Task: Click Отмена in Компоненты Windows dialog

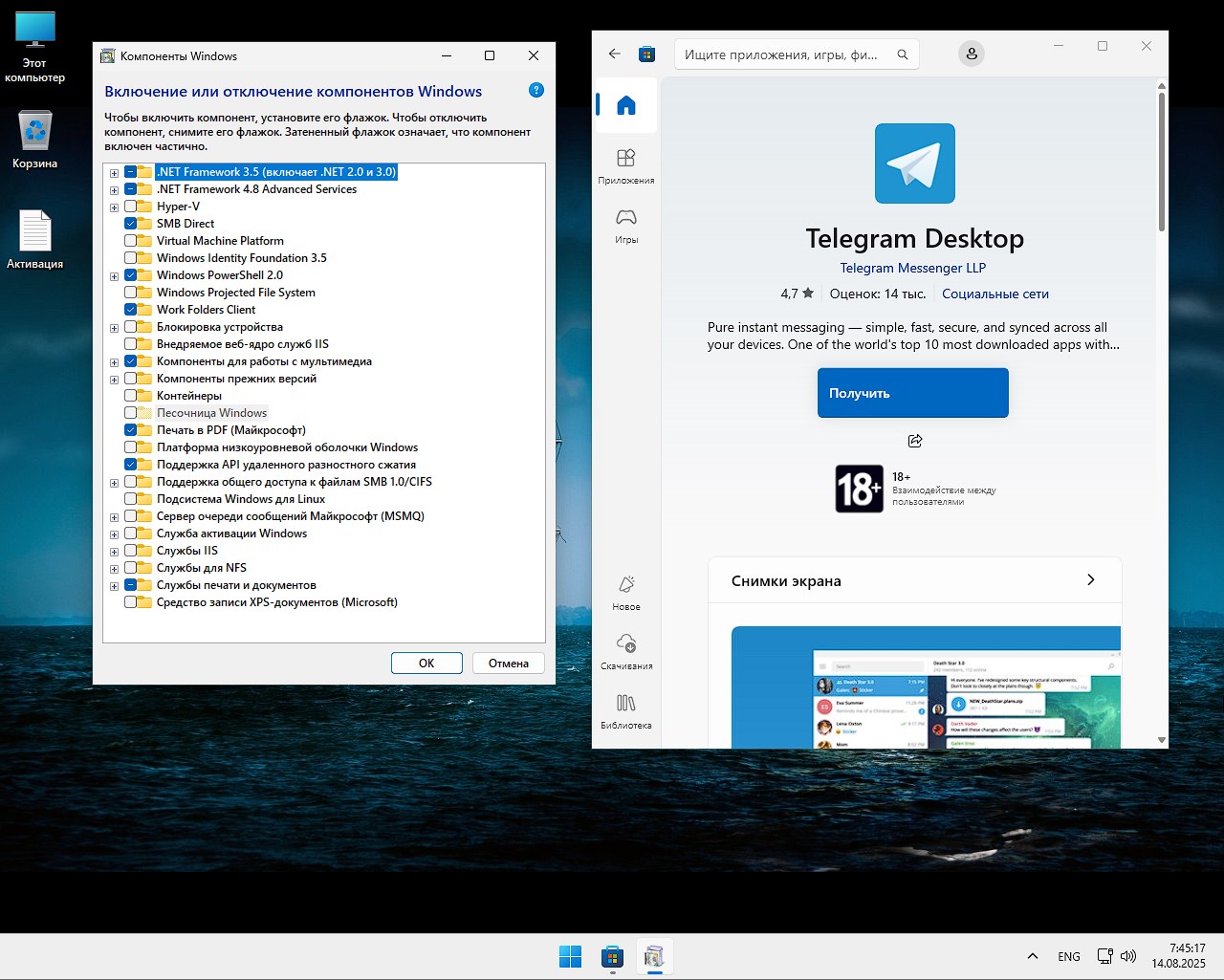Action: (509, 663)
